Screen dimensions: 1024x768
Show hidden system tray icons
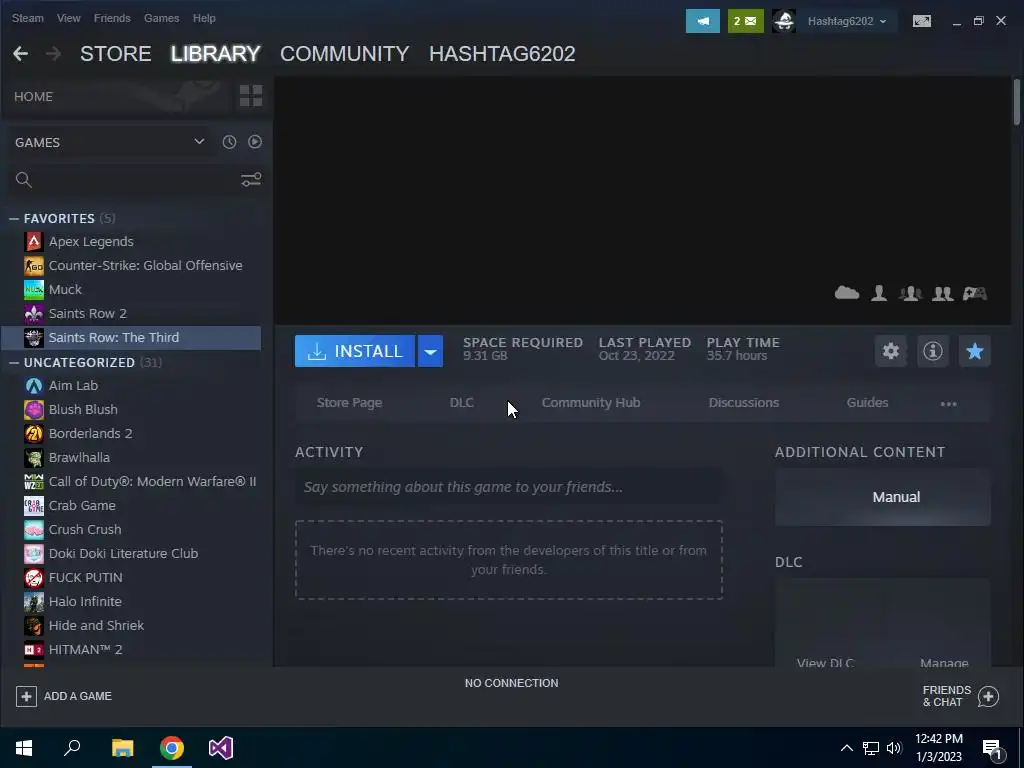[846, 748]
